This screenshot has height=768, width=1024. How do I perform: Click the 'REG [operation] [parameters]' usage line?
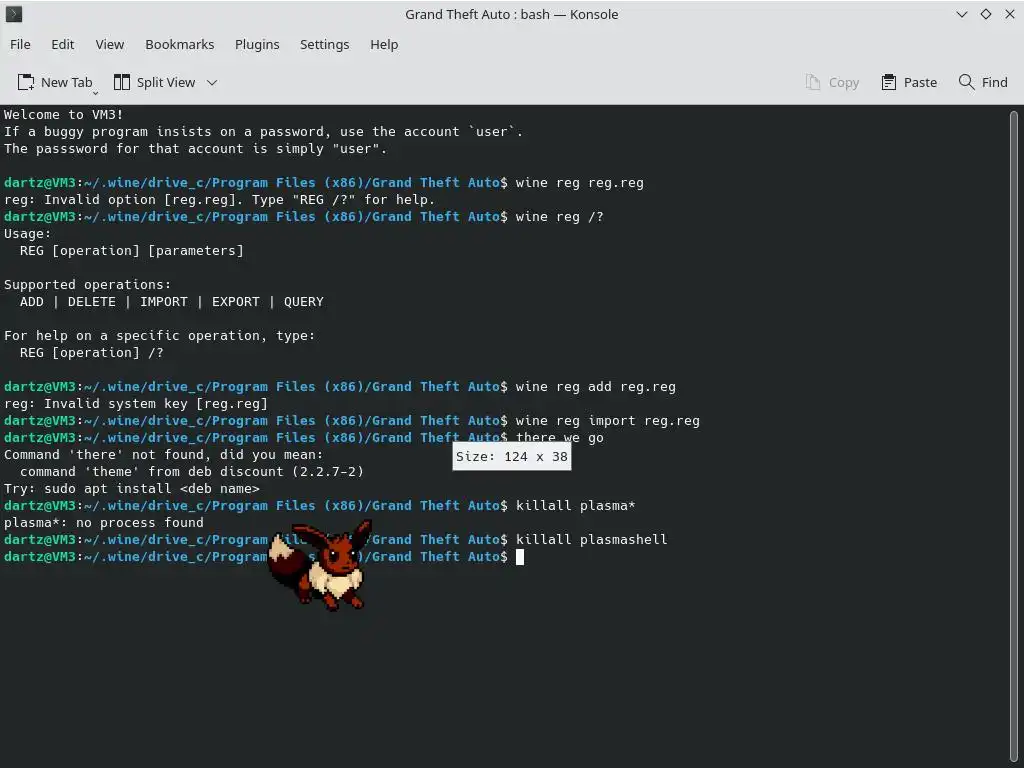click(131, 251)
